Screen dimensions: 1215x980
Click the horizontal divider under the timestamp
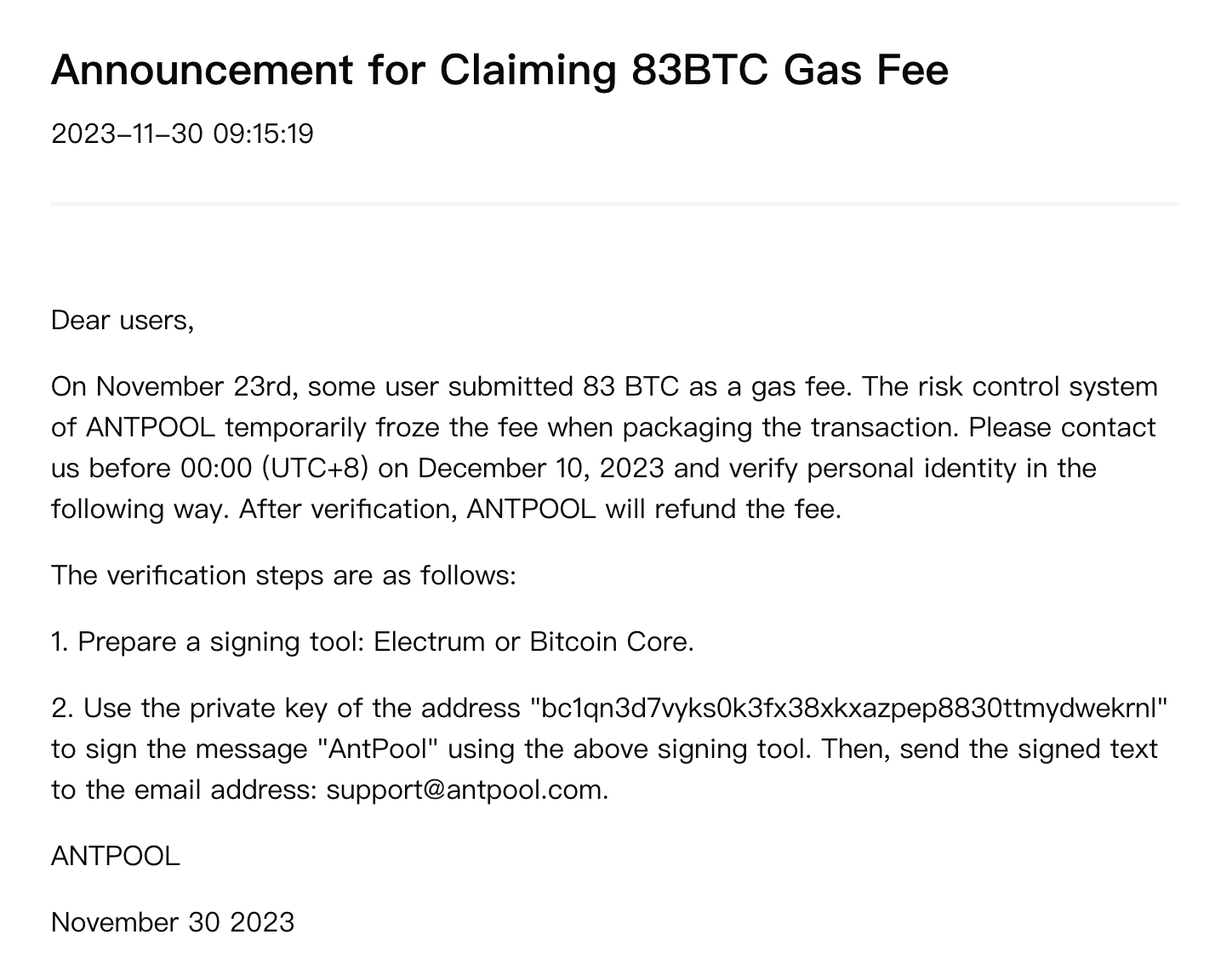614,204
